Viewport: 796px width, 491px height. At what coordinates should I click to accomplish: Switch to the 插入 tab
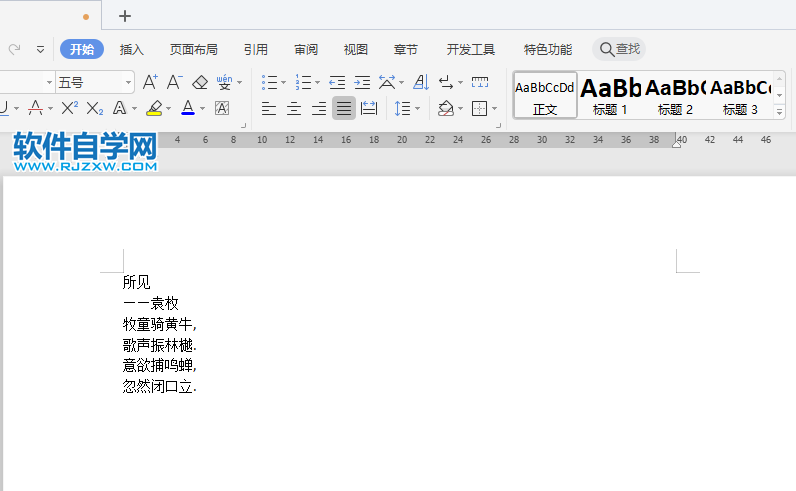pyautogui.click(x=131, y=49)
